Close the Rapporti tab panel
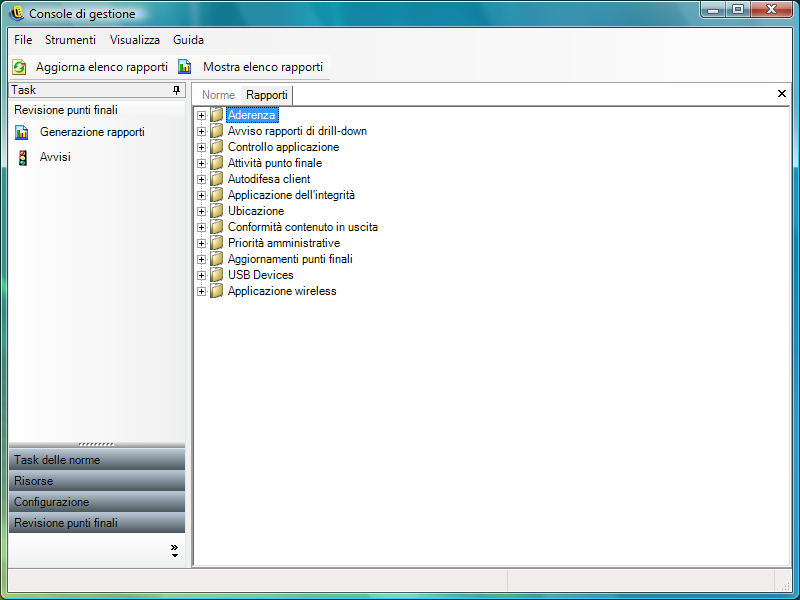The image size is (800, 600). pos(782,93)
